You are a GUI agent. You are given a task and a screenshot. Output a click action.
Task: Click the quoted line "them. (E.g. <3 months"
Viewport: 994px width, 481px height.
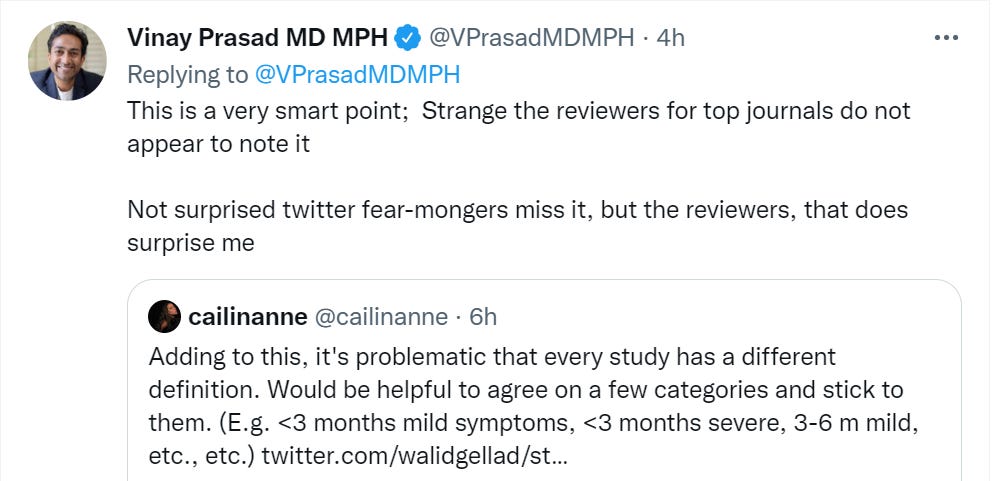[533, 422]
